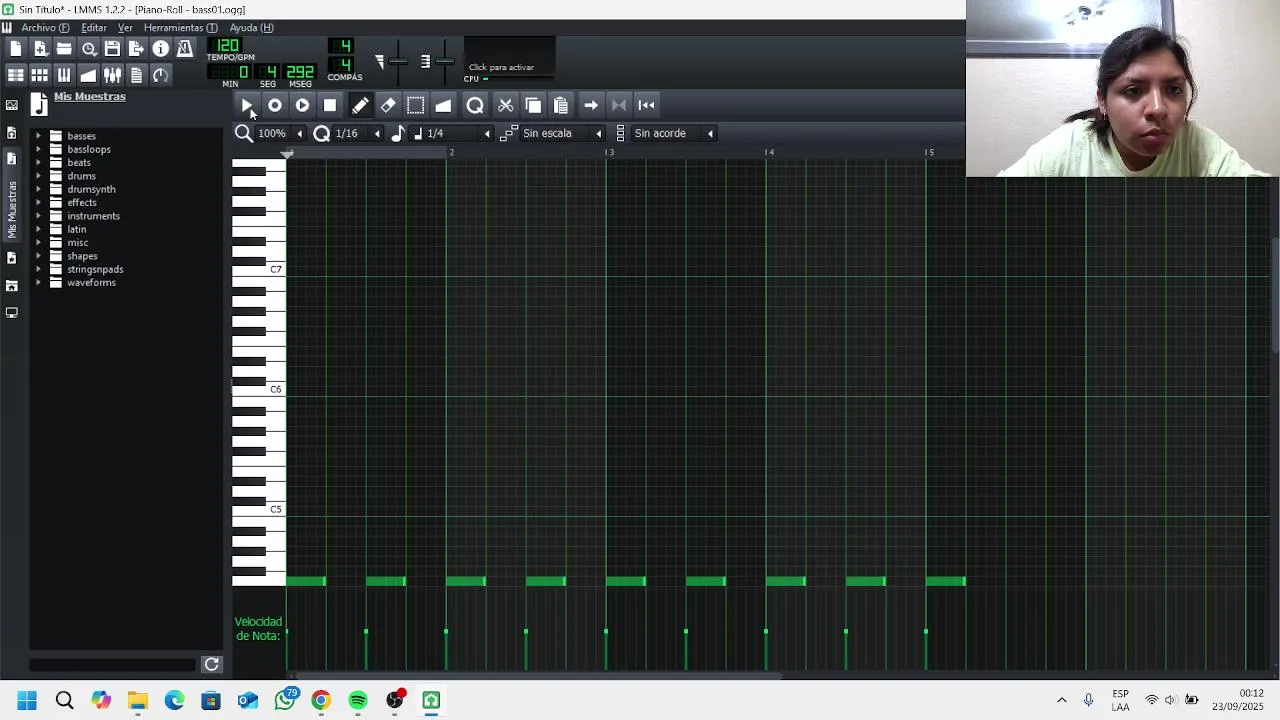Screen dimensions: 1280x720
Task: Select the Erase mode
Action: coord(388,105)
